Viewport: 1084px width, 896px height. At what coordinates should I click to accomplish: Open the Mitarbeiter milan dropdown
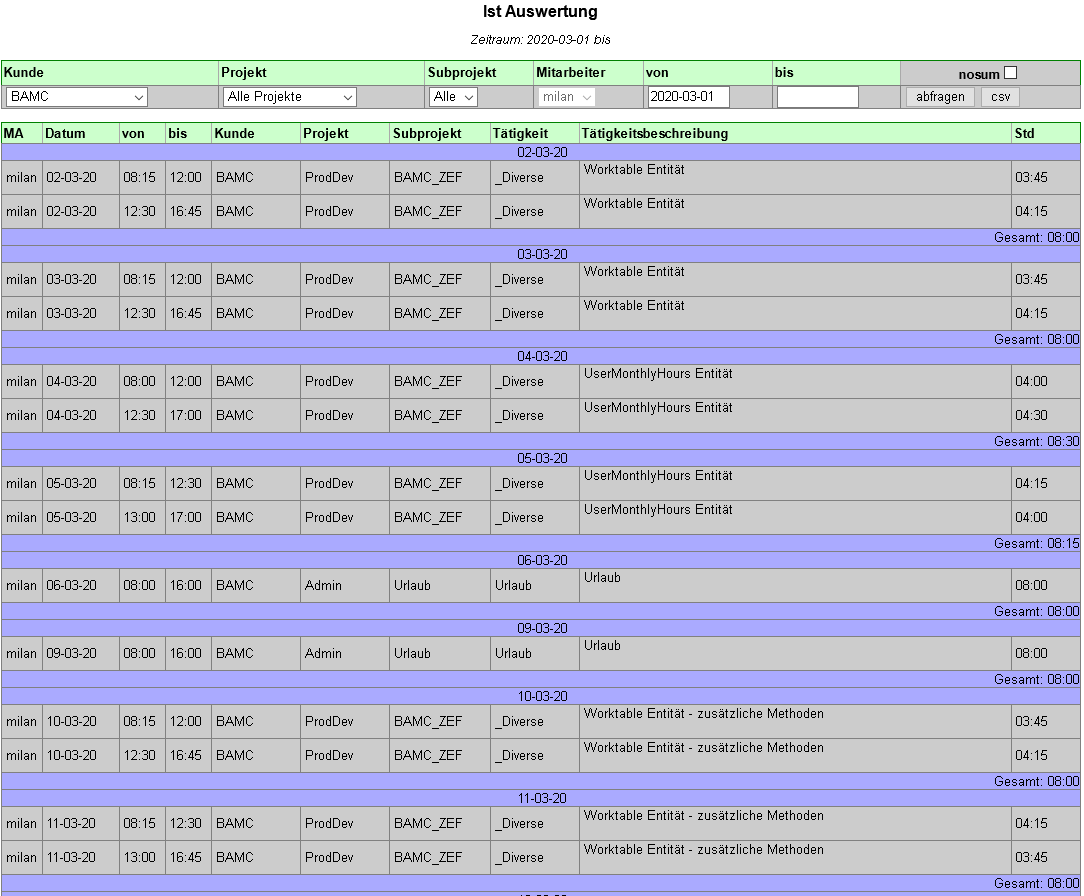click(567, 97)
